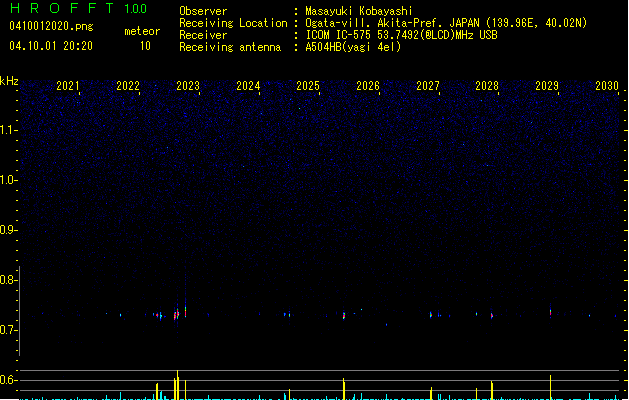Click the 2021 time axis marker
The height and width of the screenshot is (400, 629).
coord(68,86)
